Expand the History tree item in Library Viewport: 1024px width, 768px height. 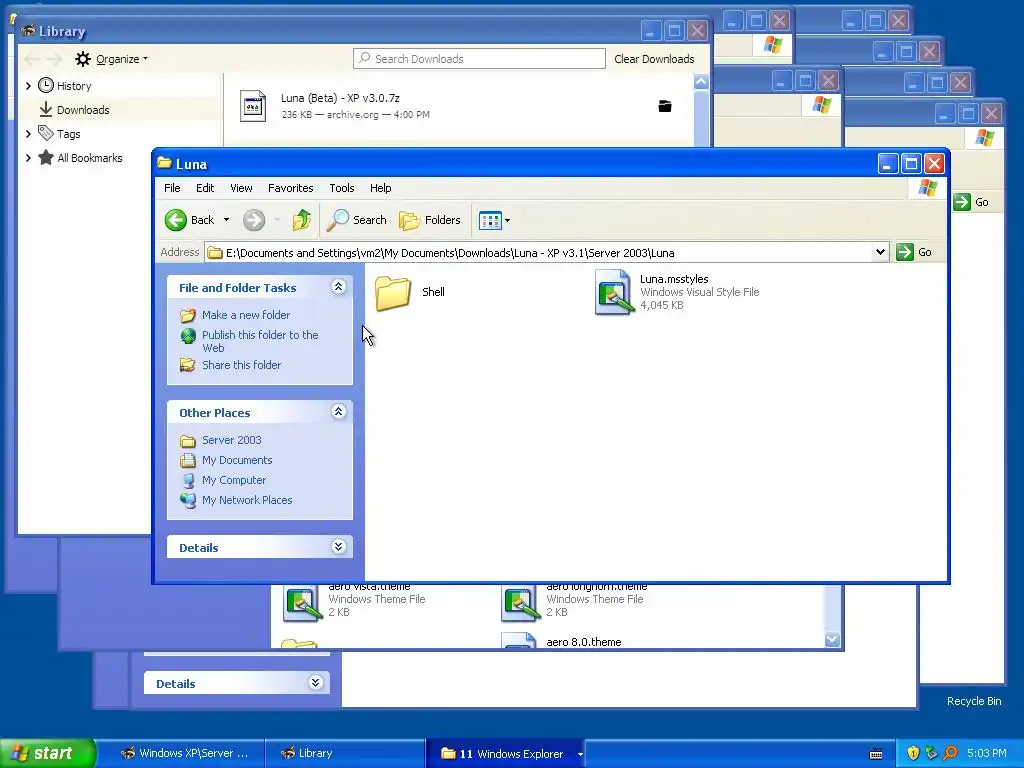tap(28, 86)
